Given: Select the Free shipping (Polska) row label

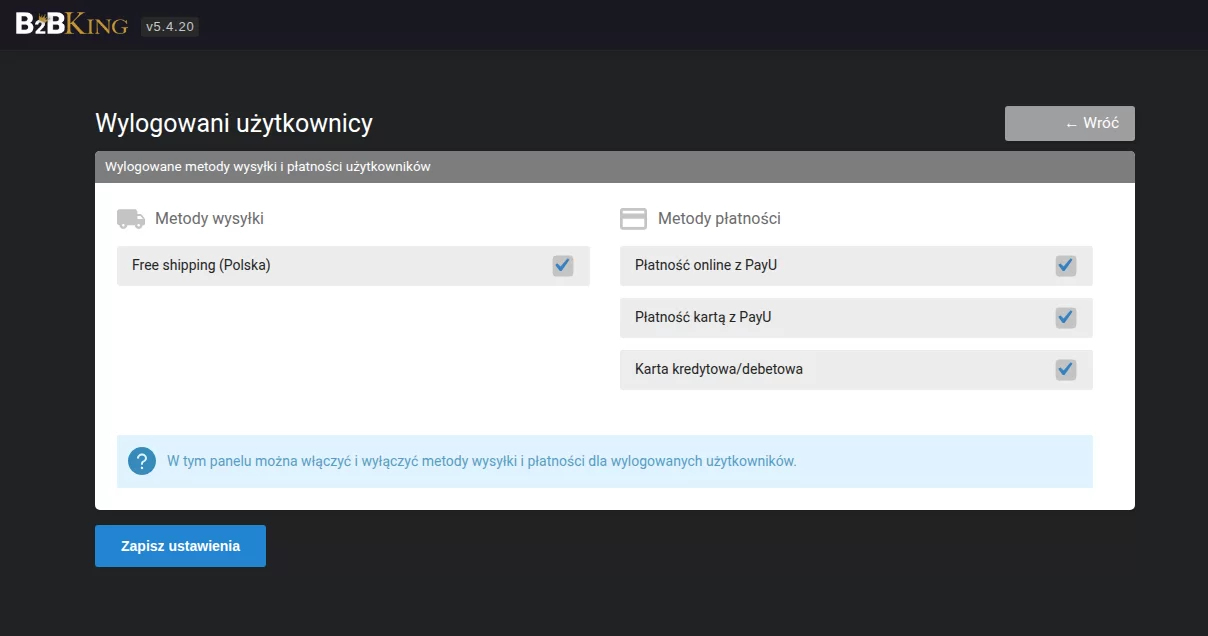Looking at the screenshot, I should (x=201, y=266).
